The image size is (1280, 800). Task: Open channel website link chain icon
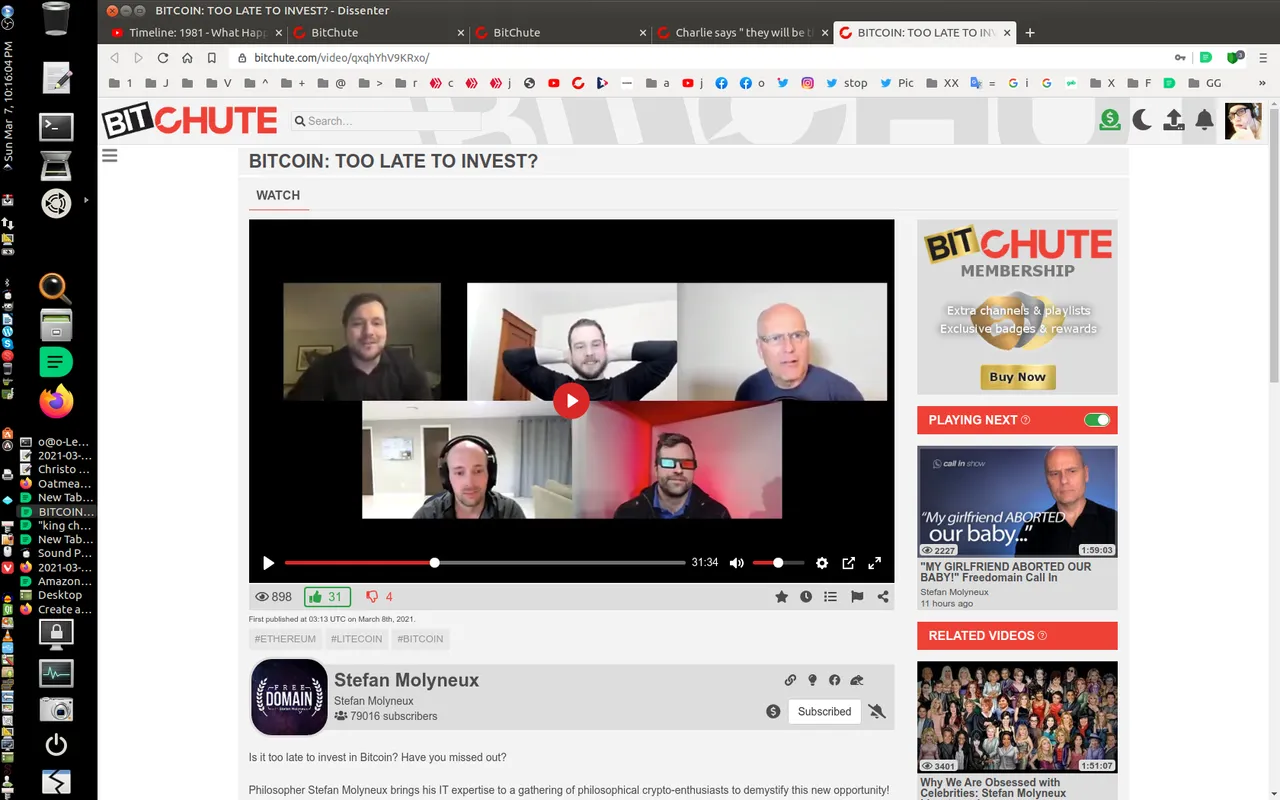click(790, 680)
